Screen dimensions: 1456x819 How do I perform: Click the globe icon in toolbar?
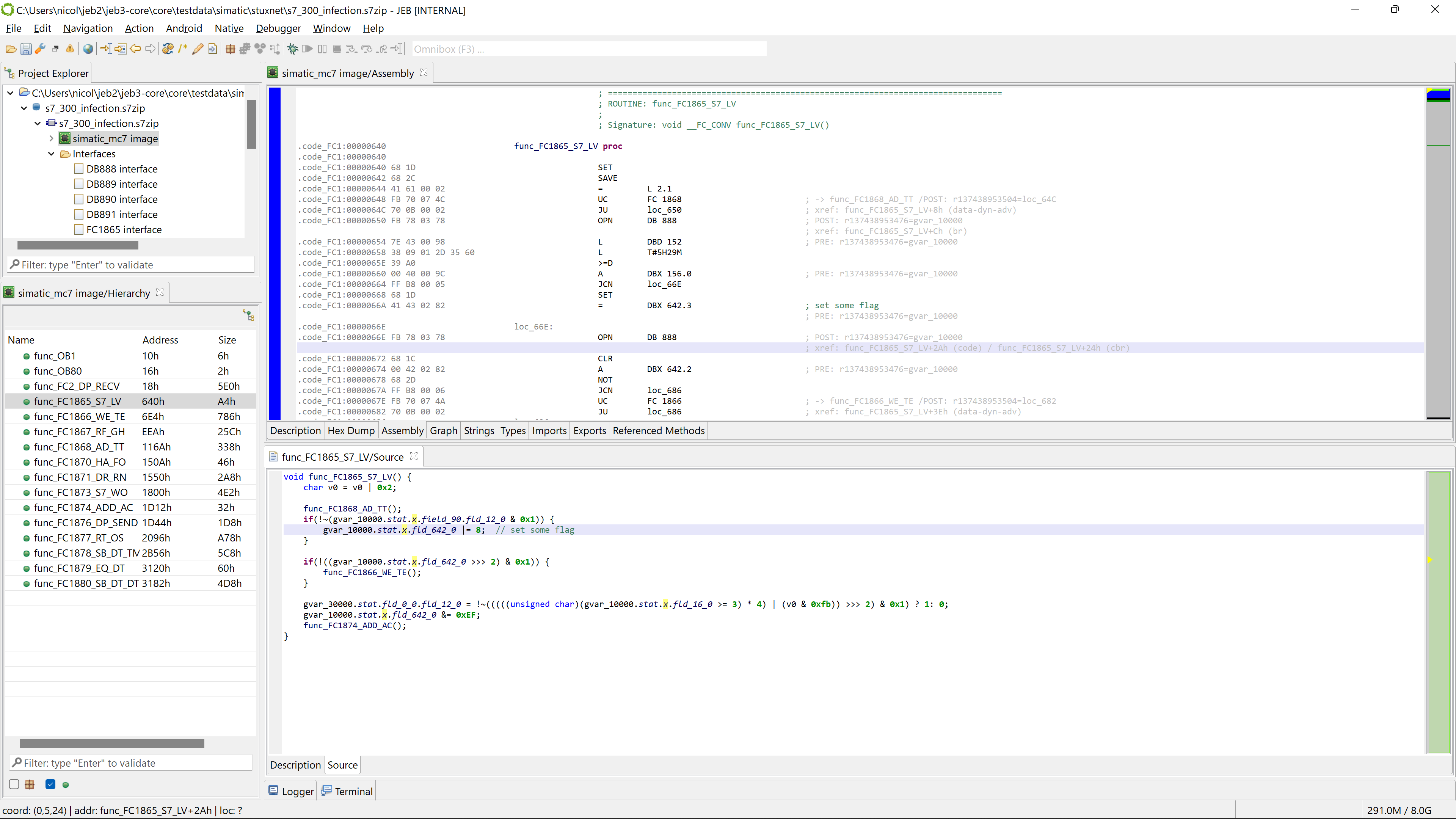88,49
